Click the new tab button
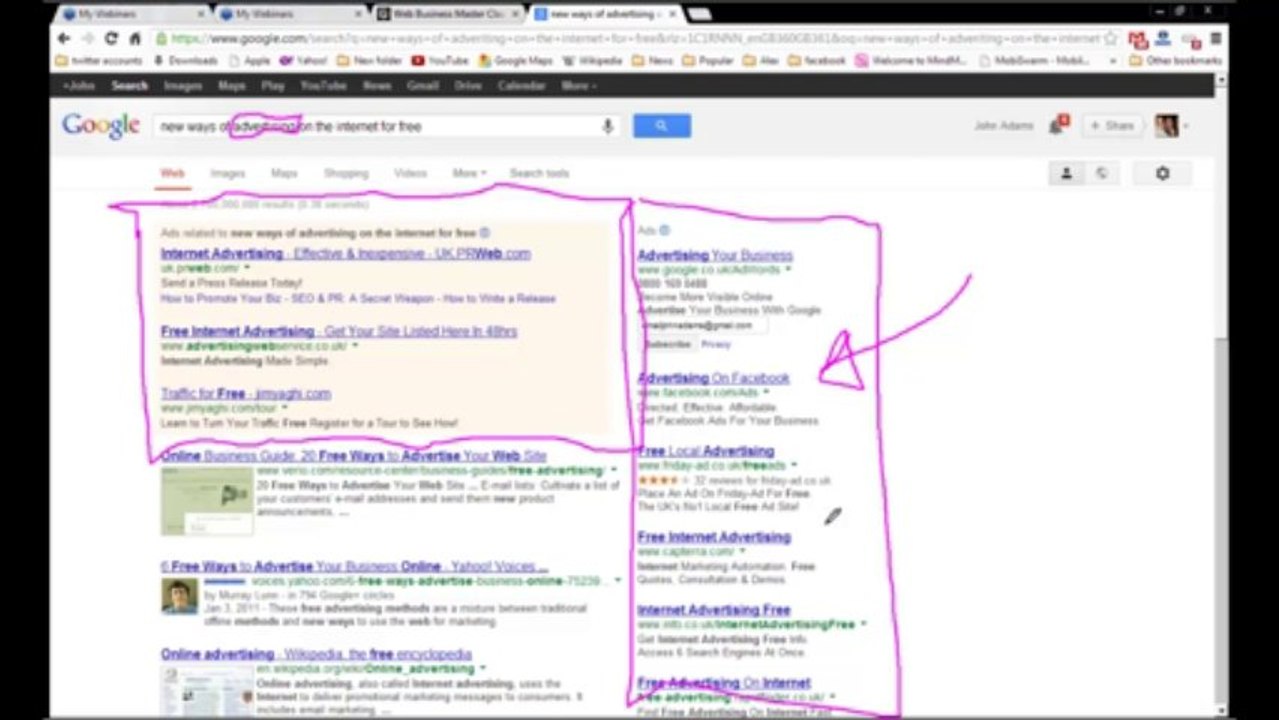 point(698,14)
